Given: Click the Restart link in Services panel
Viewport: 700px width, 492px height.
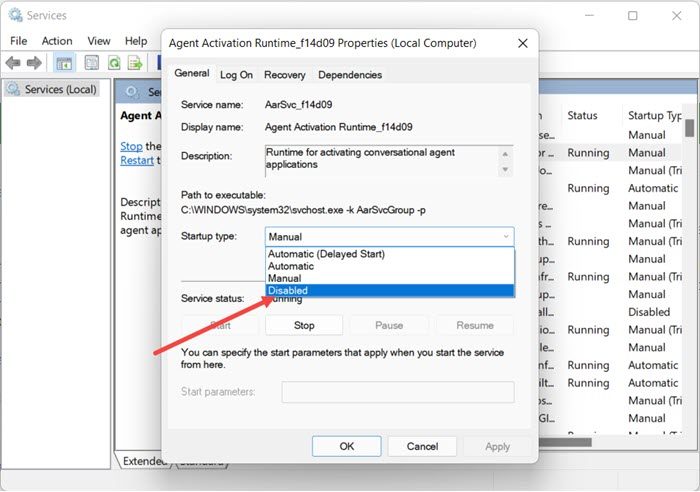Looking at the screenshot, I should click(x=137, y=160).
